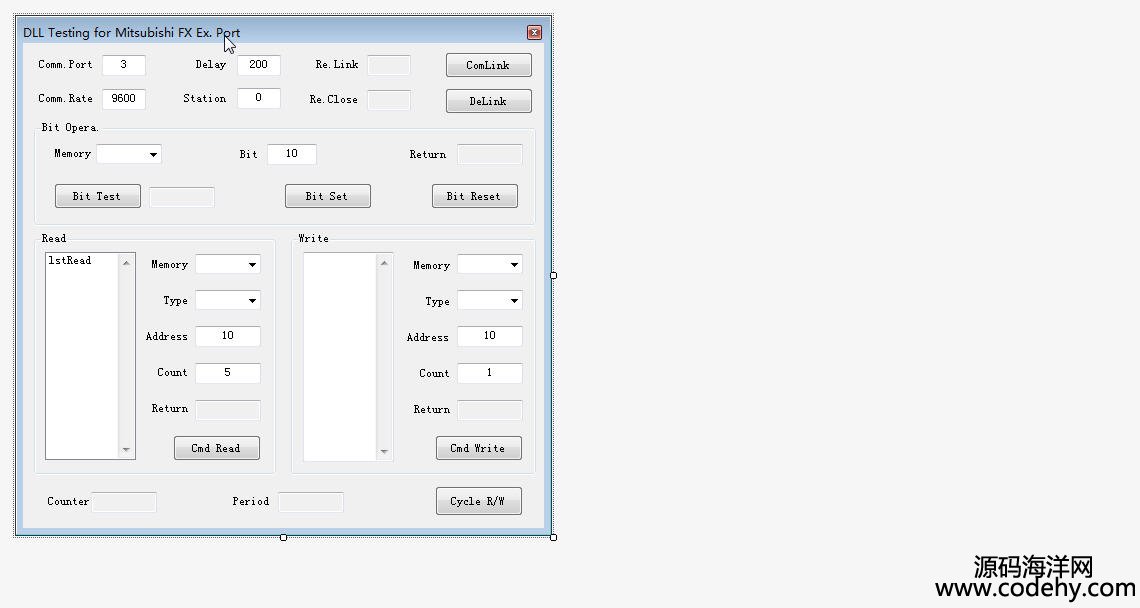Click the "Return" label in Bit Opera

coord(428,154)
